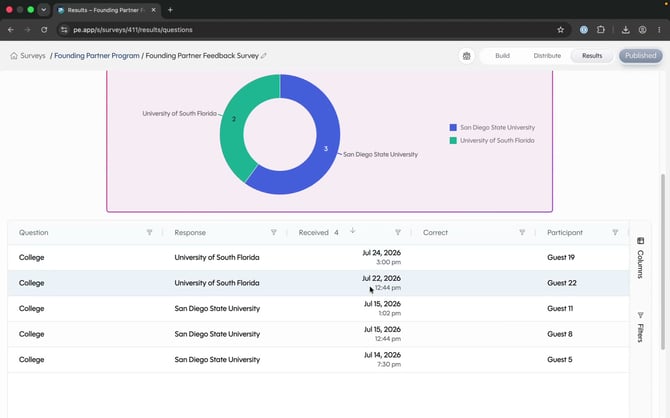Open filter for the Question column
The height and width of the screenshot is (418, 670).
150,232
